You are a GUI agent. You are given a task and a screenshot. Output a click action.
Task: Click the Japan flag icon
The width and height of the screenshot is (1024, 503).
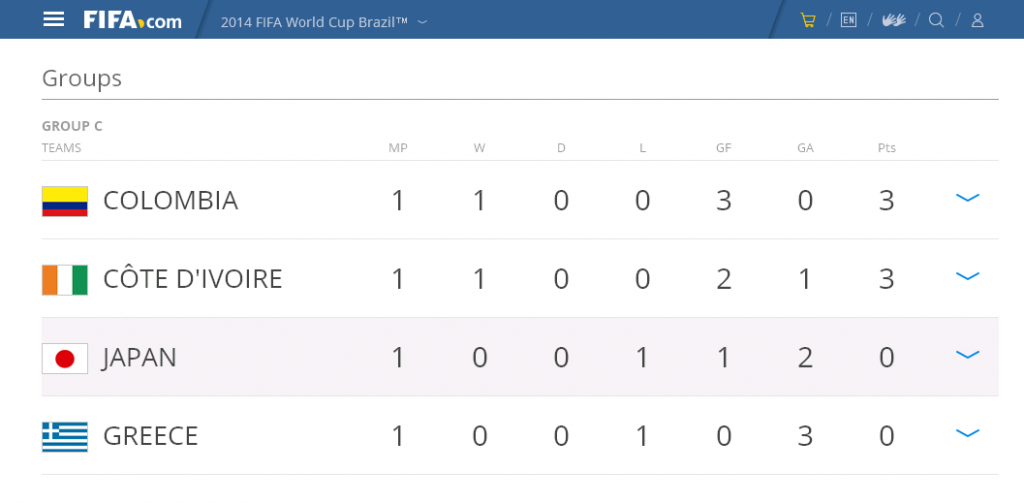pos(65,359)
